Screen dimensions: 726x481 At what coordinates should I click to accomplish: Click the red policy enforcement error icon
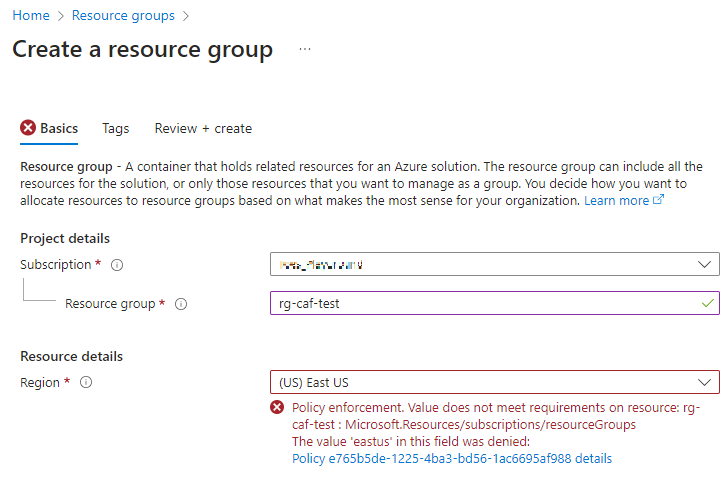pos(277,408)
